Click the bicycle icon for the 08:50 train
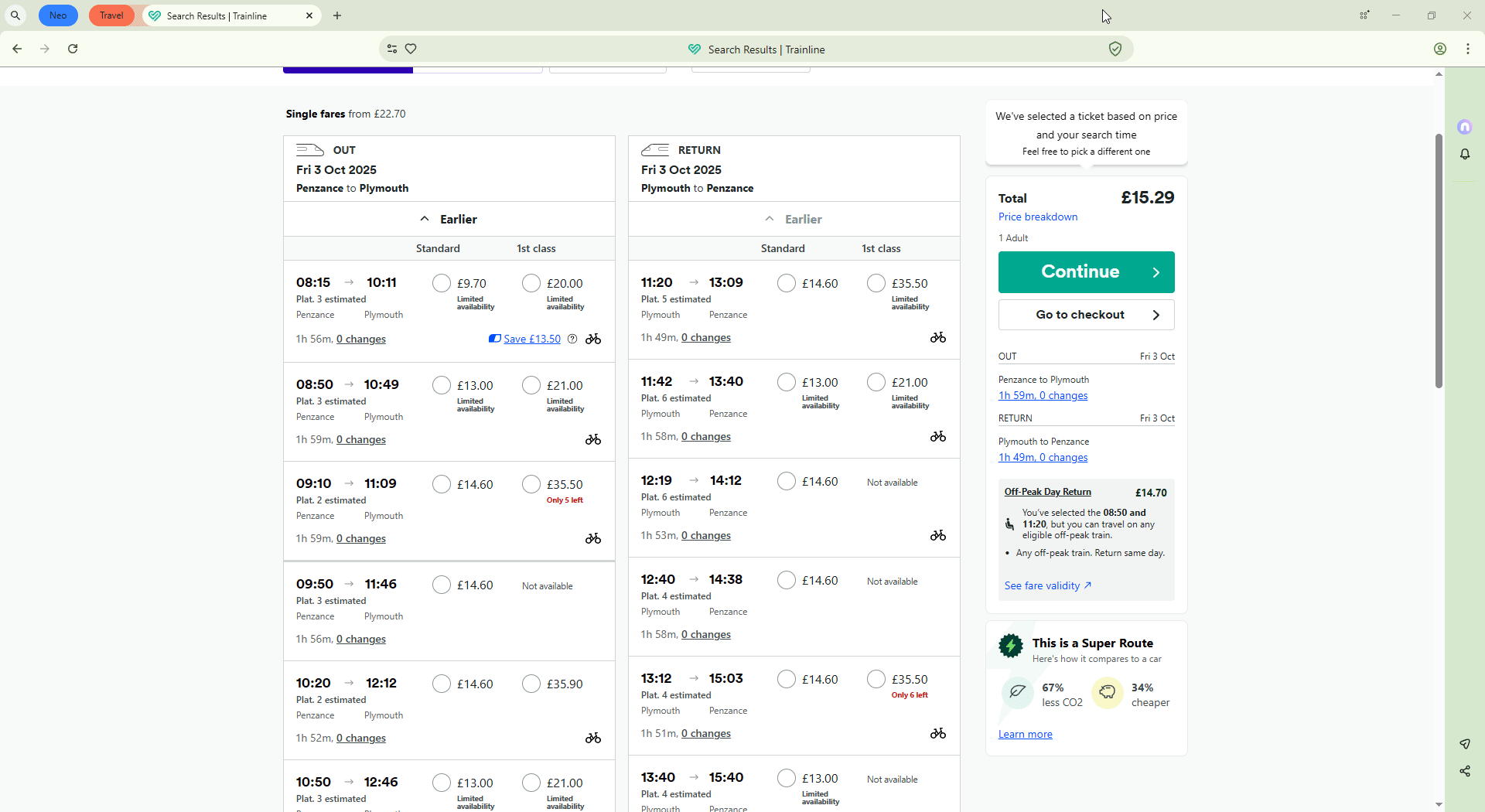This screenshot has width=1485, height=812. (x=593, y=439)
